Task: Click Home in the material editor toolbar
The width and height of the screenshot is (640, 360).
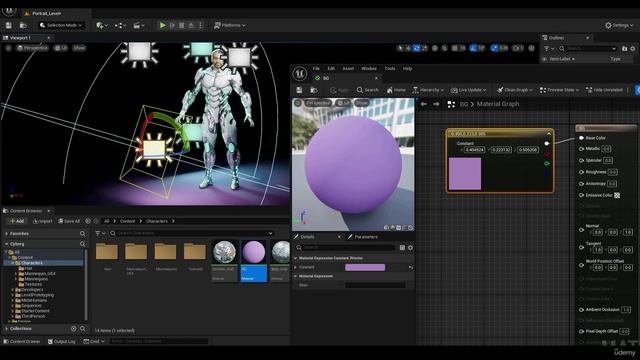Action: 396,90
